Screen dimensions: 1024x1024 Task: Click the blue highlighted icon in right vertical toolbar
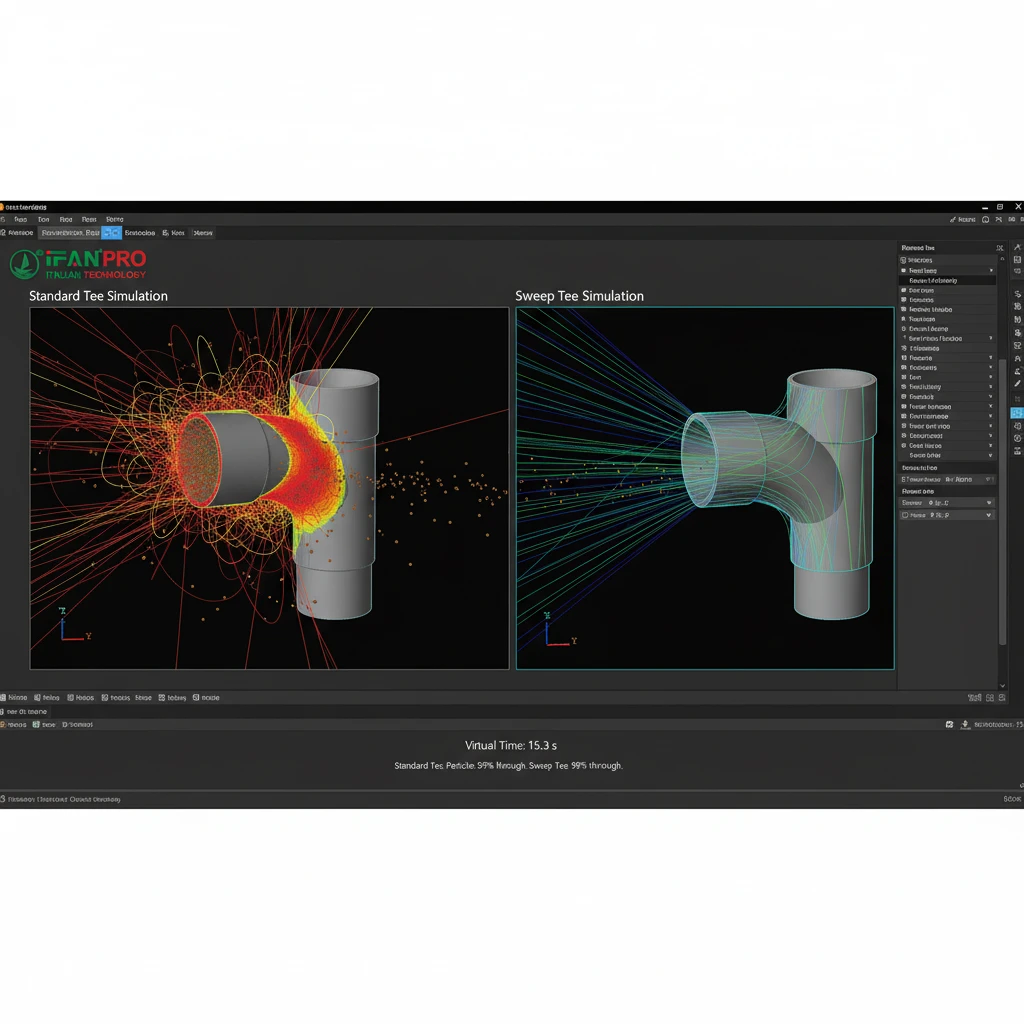[x=1017, y=412]
